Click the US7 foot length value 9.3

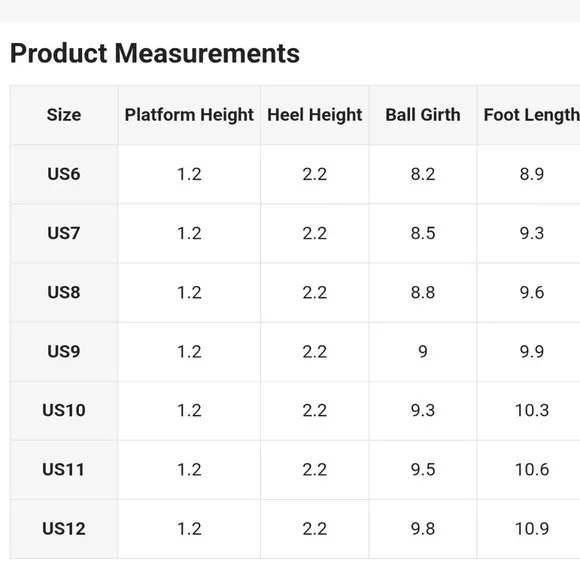click(x=532, y=233)
